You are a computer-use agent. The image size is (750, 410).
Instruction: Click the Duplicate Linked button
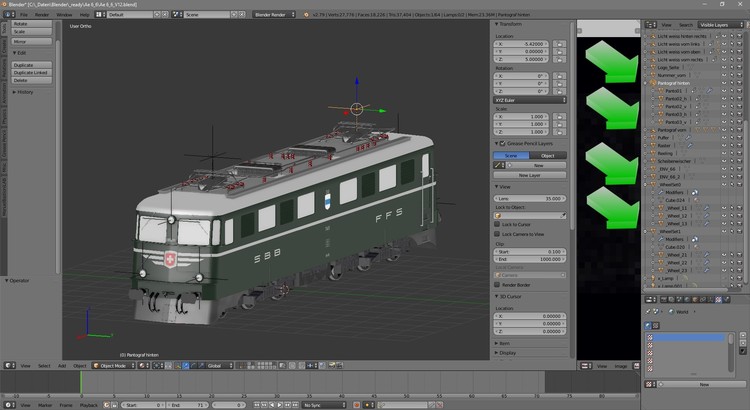(x=30, y=72)
